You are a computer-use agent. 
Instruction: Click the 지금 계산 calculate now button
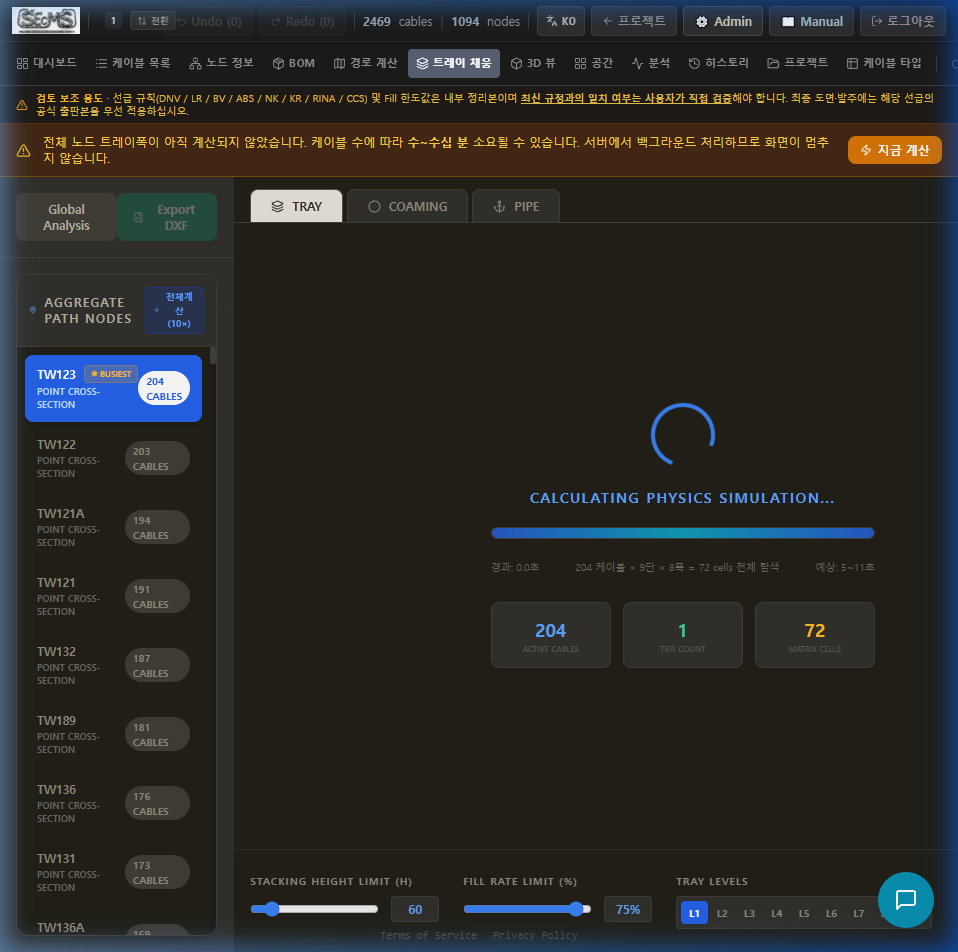894,150
